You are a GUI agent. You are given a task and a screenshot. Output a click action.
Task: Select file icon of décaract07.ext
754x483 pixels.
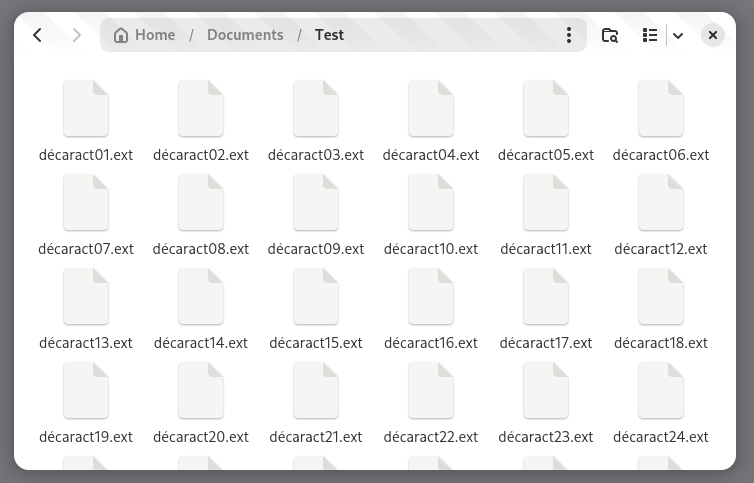pos(86,202)
